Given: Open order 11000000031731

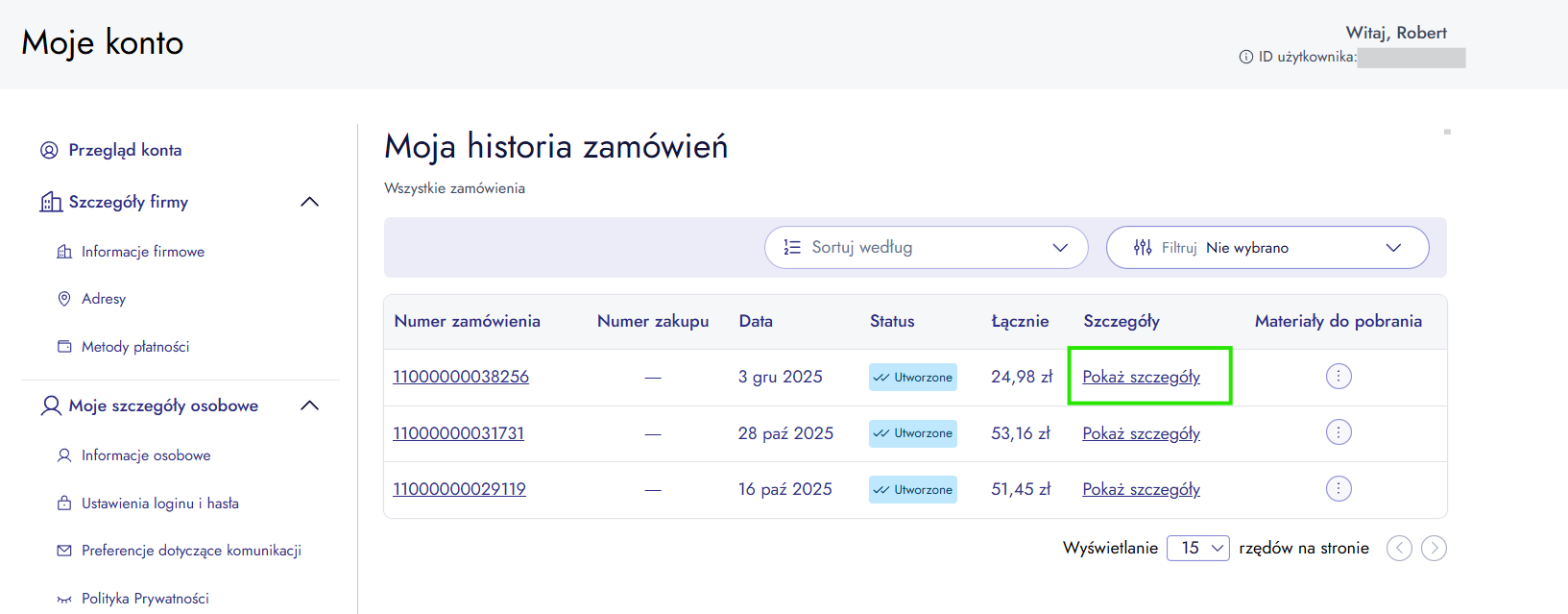Looking at the screenshot, I should click(459, 433).
